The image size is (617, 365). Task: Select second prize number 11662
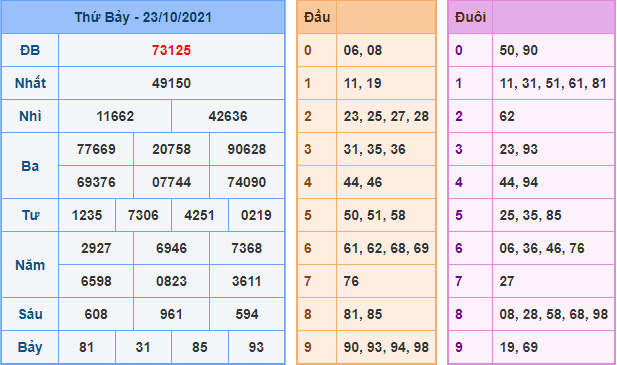click(115, 116)
